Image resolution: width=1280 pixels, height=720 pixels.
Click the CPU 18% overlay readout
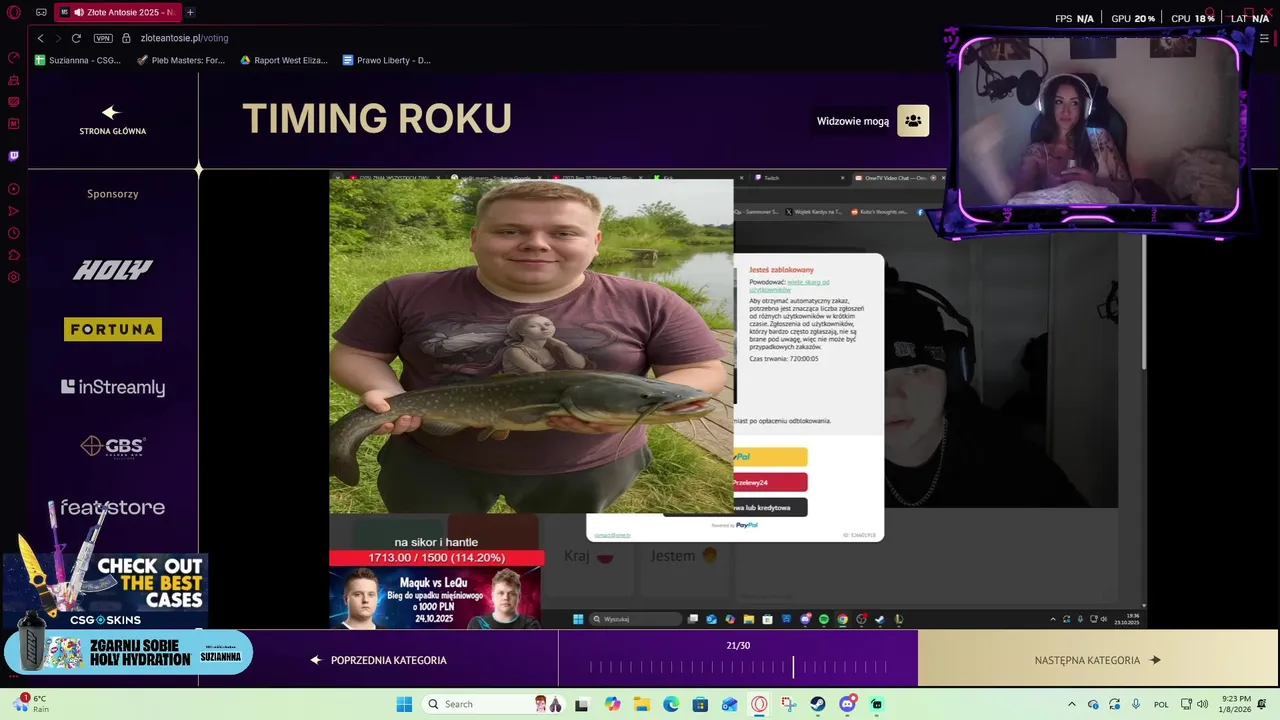coord(1193,18)
